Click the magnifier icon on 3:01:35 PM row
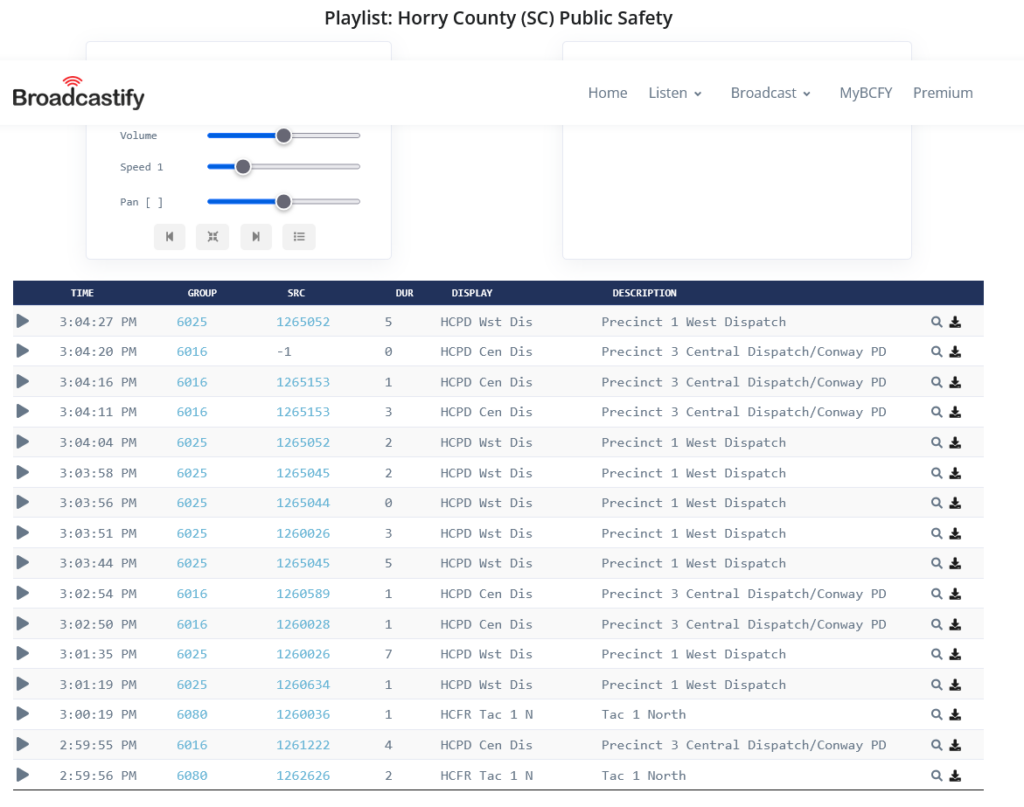The height and width of the screenshot is (807, 1024). pos(936,655)
